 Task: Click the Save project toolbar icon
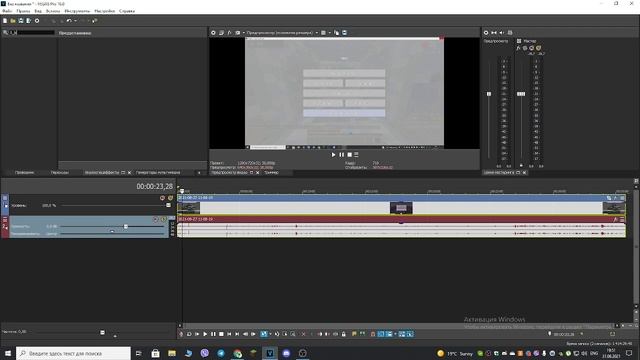point(21,21)
